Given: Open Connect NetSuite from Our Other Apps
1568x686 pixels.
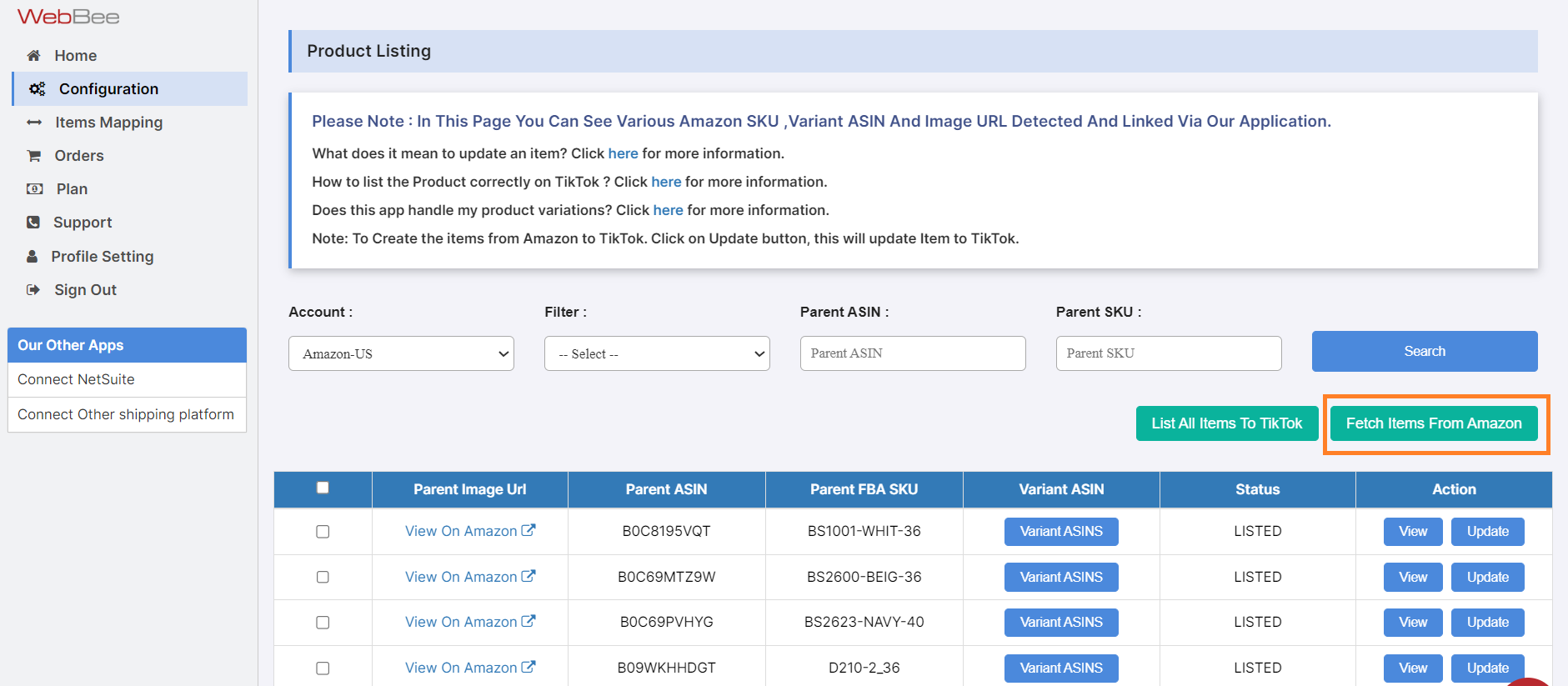Looking at the screenshot, I should [x=76, y=379].
